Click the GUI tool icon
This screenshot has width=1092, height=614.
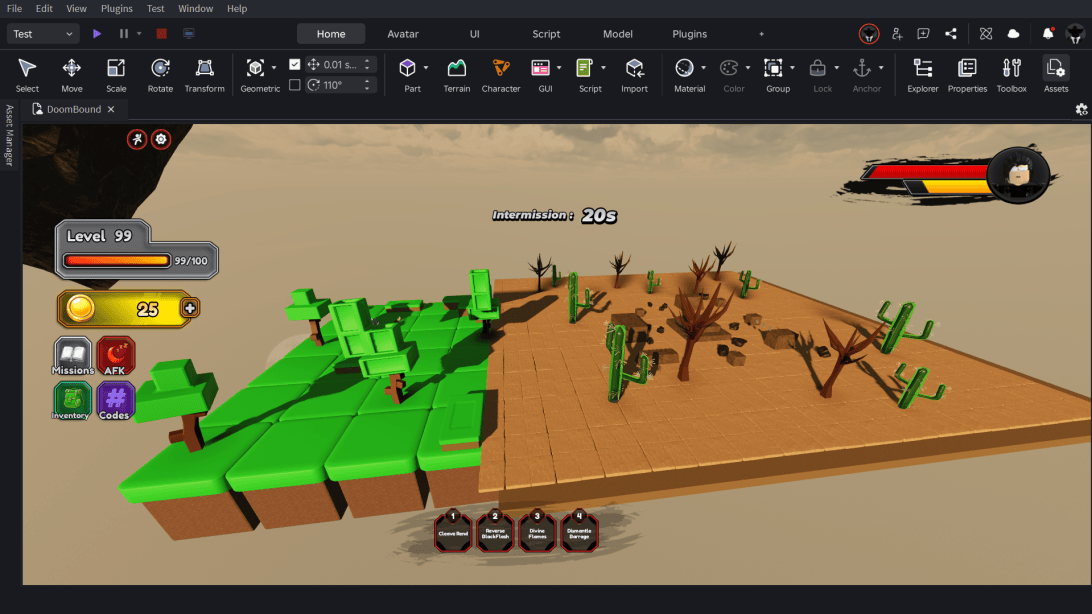point(540,68)
